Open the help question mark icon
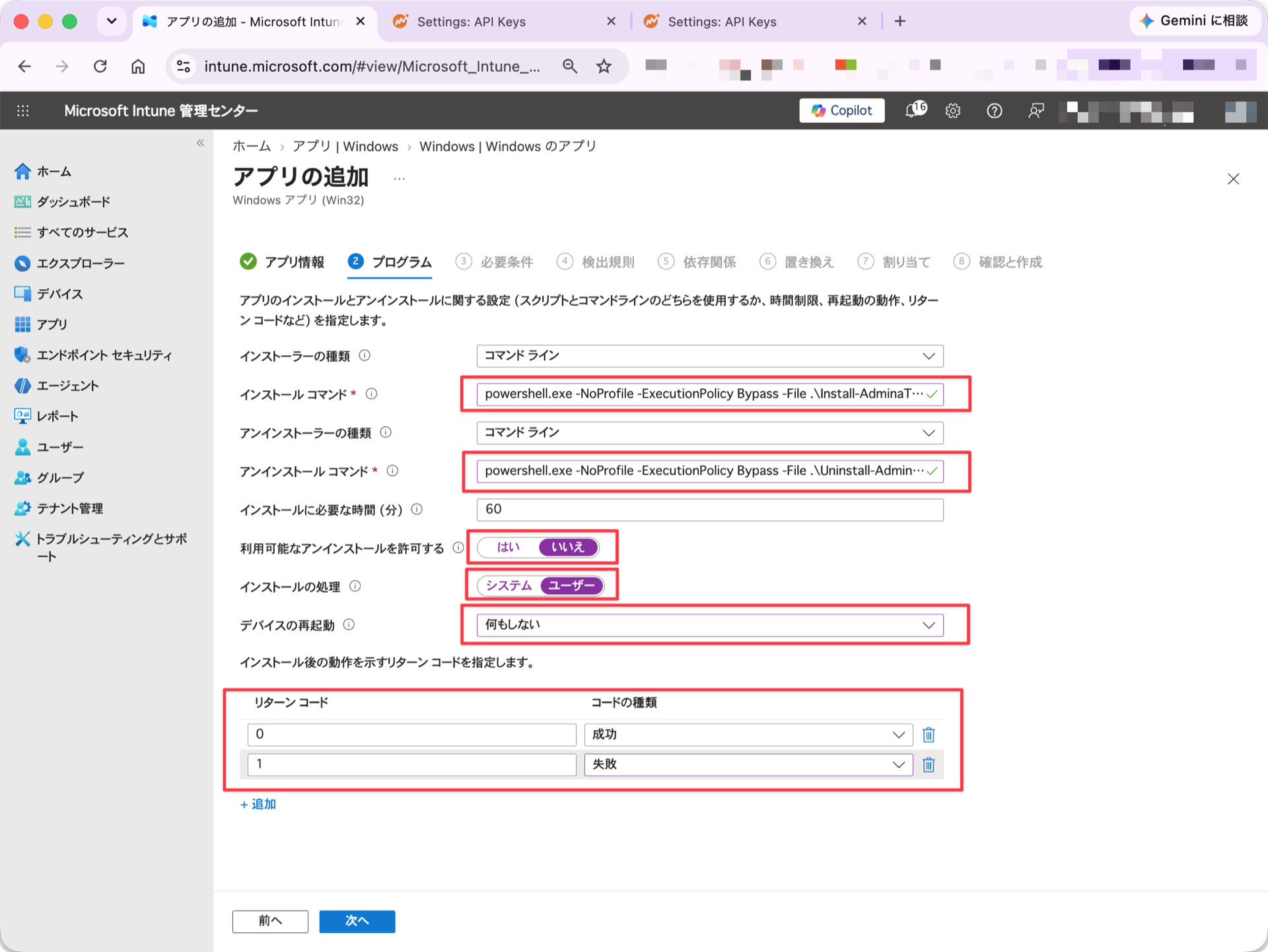This screenshot has height=952, width=1268. 994,111
